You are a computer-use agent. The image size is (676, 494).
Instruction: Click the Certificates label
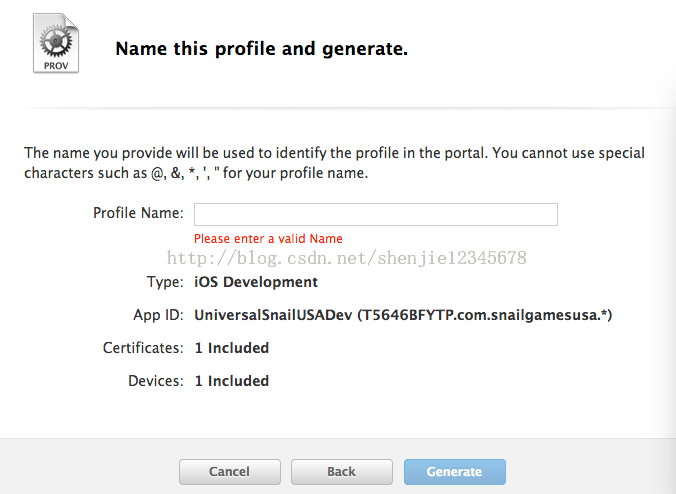point(143,348)
